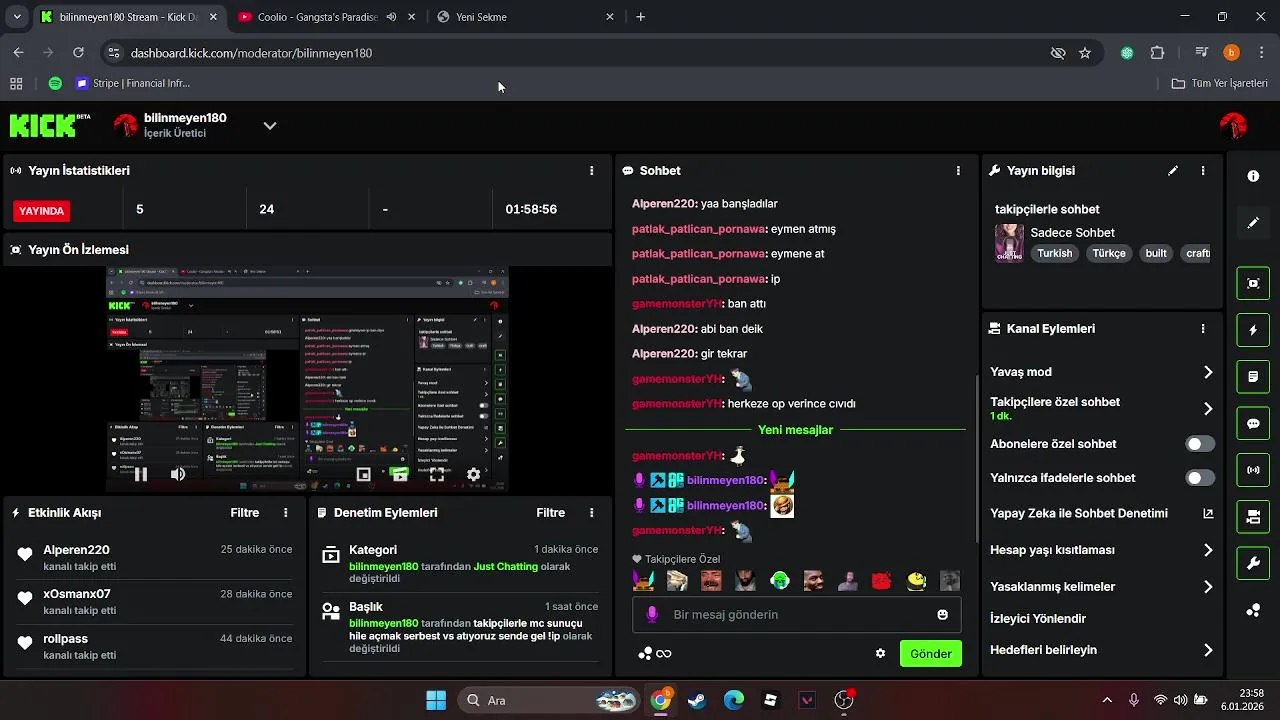Select the bilinmeyen180 Stream Kick tab
The image size is (1280, 720).
click(x=128, y=17)
